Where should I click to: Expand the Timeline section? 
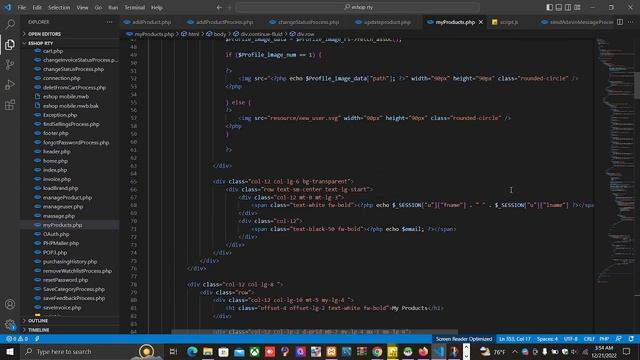click(38, 330)
